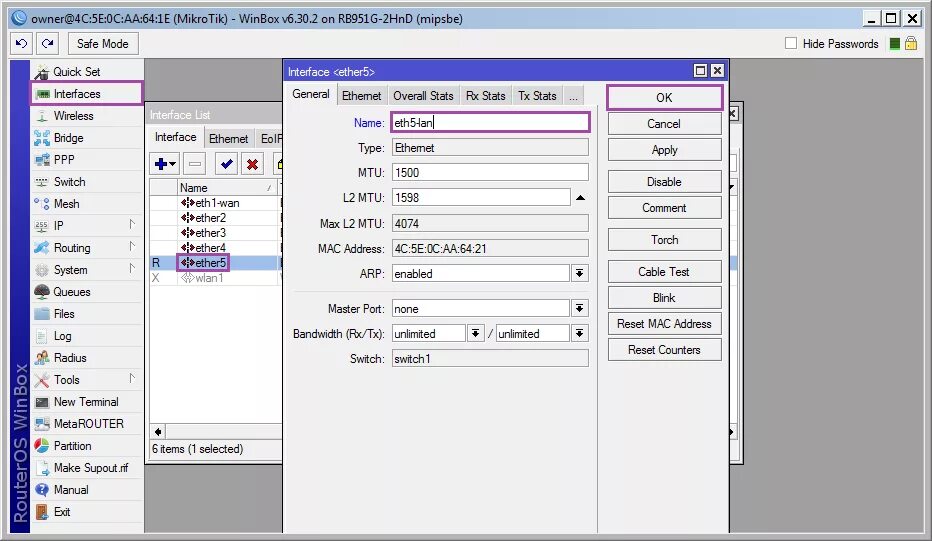Open Rx bandwidth dropdown
Image resolution: width=932 pixels, height=541 pixels.
click(476, 334)
